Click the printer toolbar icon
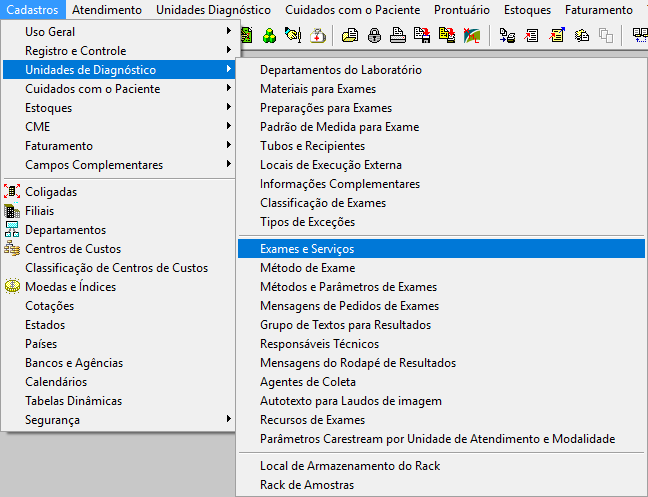This screenshot has width=648, height=497. [x=398, y=36]
